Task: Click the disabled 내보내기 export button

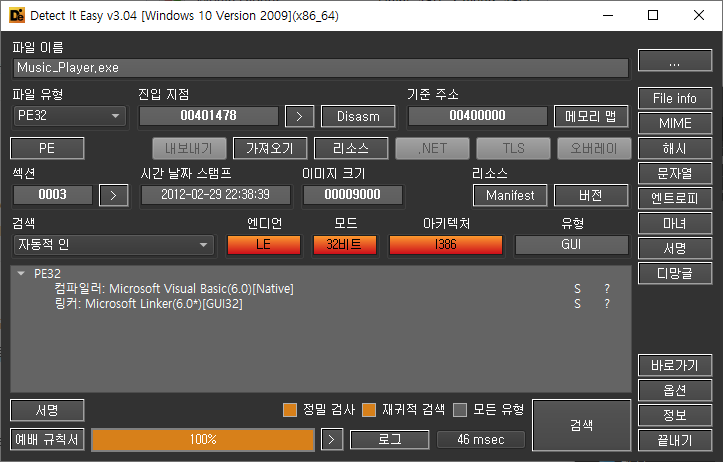Action: click(x=189, y=148)
